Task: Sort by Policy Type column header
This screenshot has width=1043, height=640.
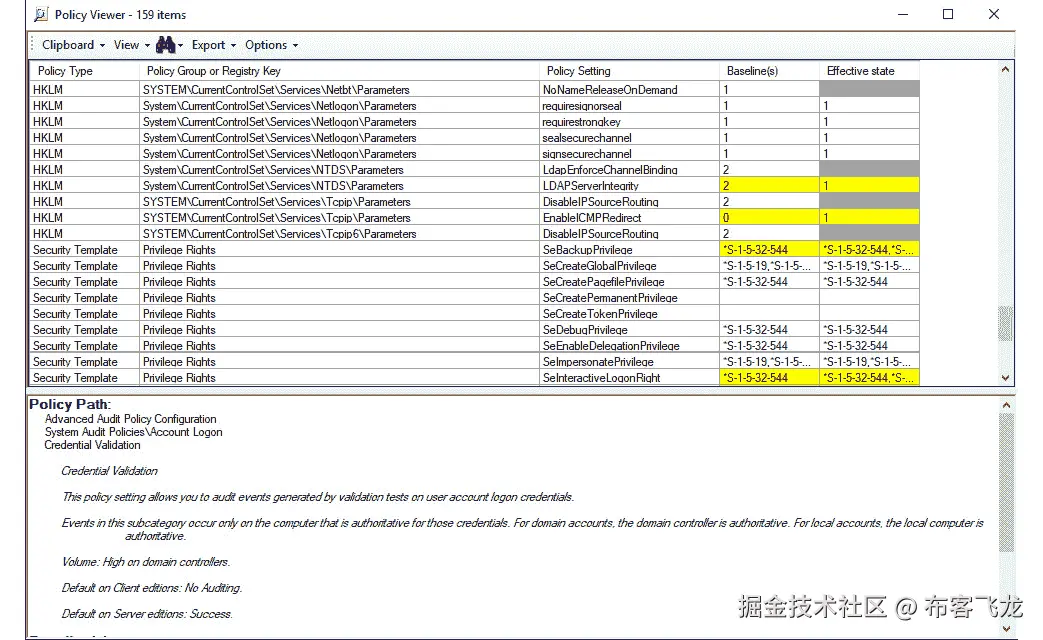Action: click(x=84, y=71)
